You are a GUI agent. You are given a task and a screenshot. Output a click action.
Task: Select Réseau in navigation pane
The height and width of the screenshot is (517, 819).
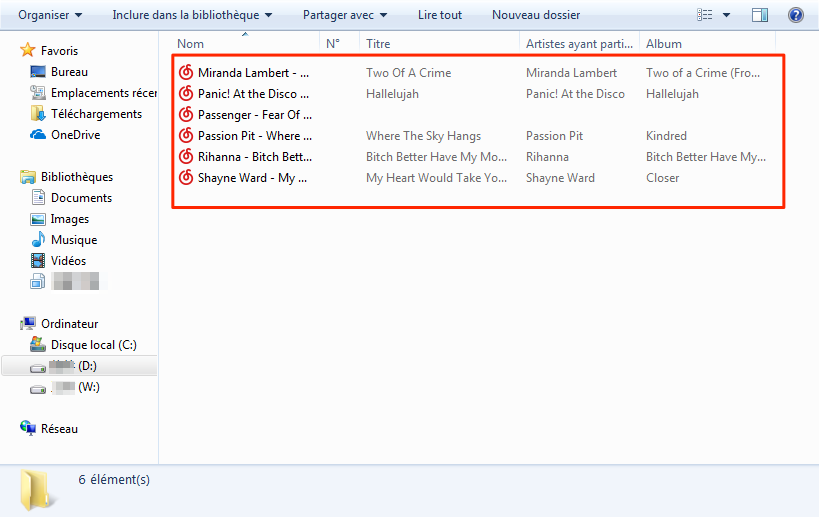coord(60,429)
